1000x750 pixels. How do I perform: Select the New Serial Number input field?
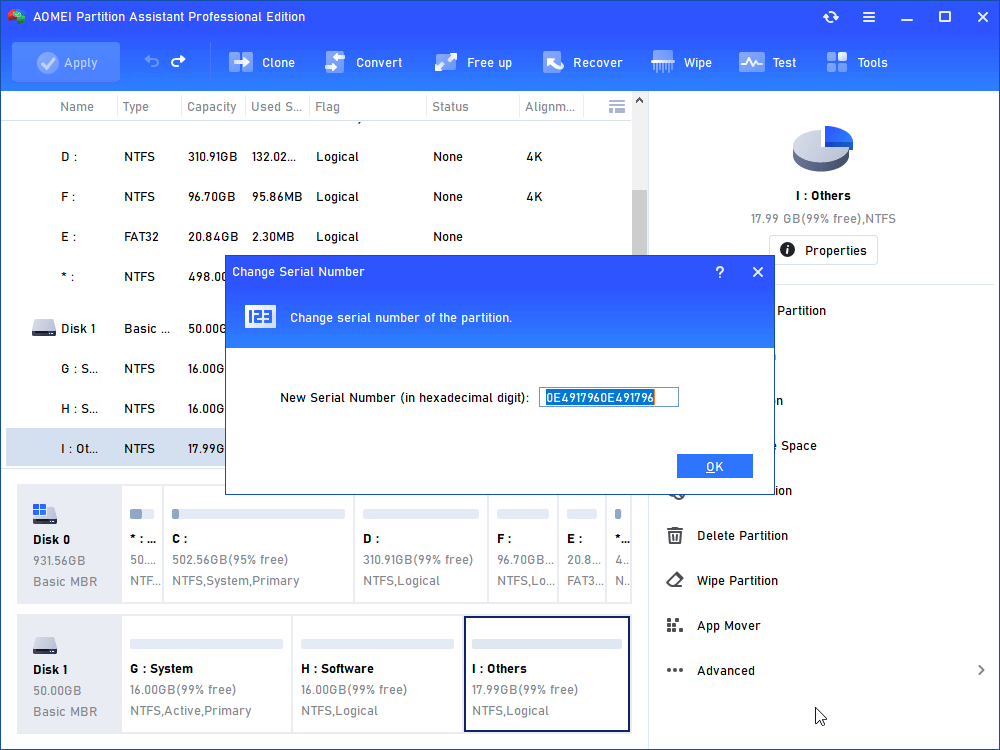click(608, 397)
